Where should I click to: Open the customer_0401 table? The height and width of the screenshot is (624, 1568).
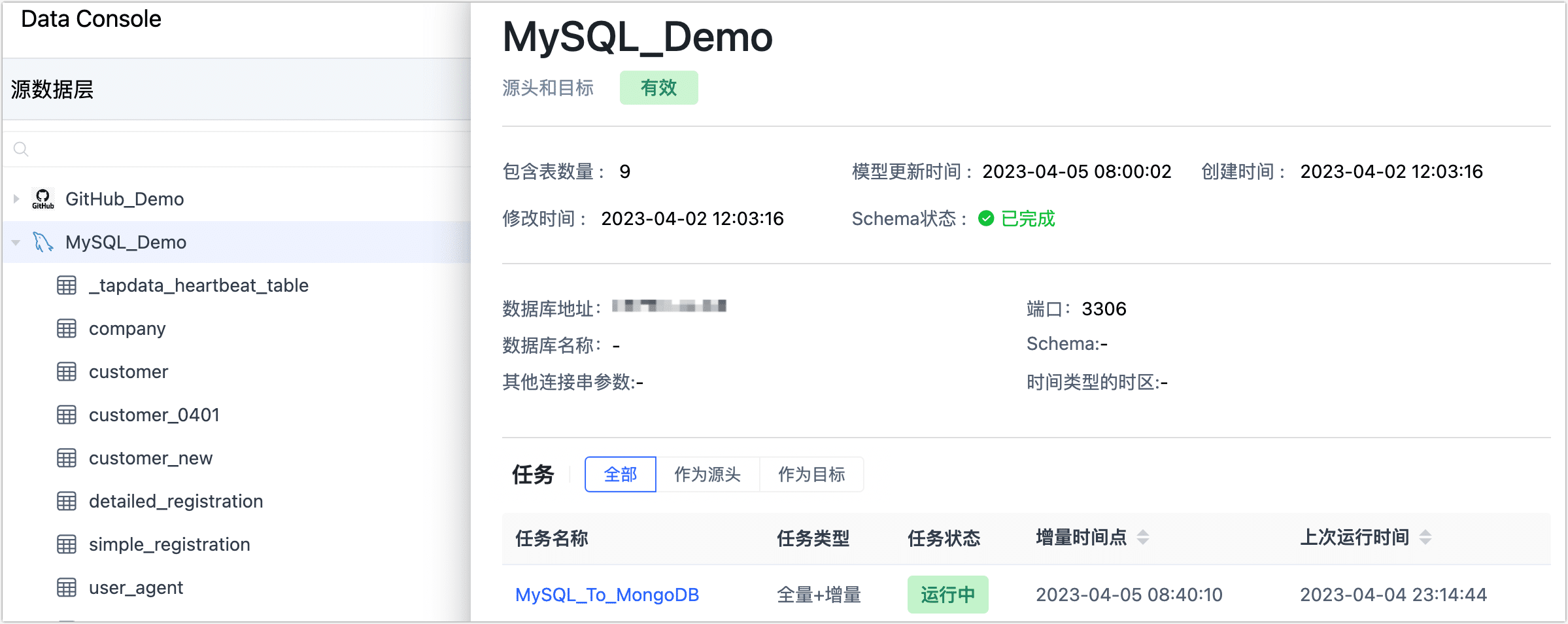(x=154, y=415)
